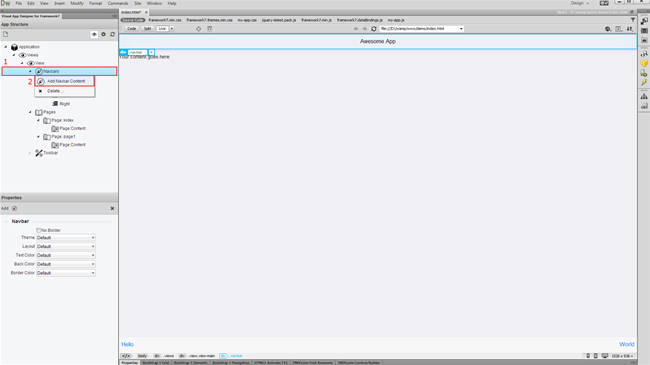Click the plus icon next to navbar tag
The image size is (650, 365).
[151, 52]
